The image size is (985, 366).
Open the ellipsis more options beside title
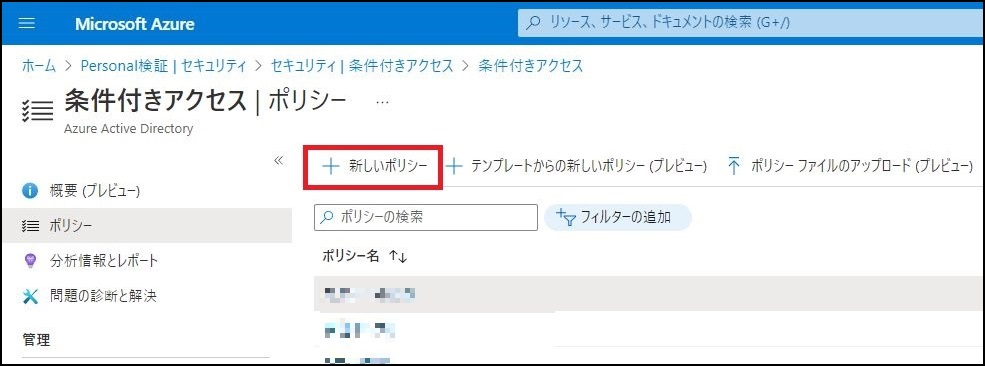coord(382,102)
